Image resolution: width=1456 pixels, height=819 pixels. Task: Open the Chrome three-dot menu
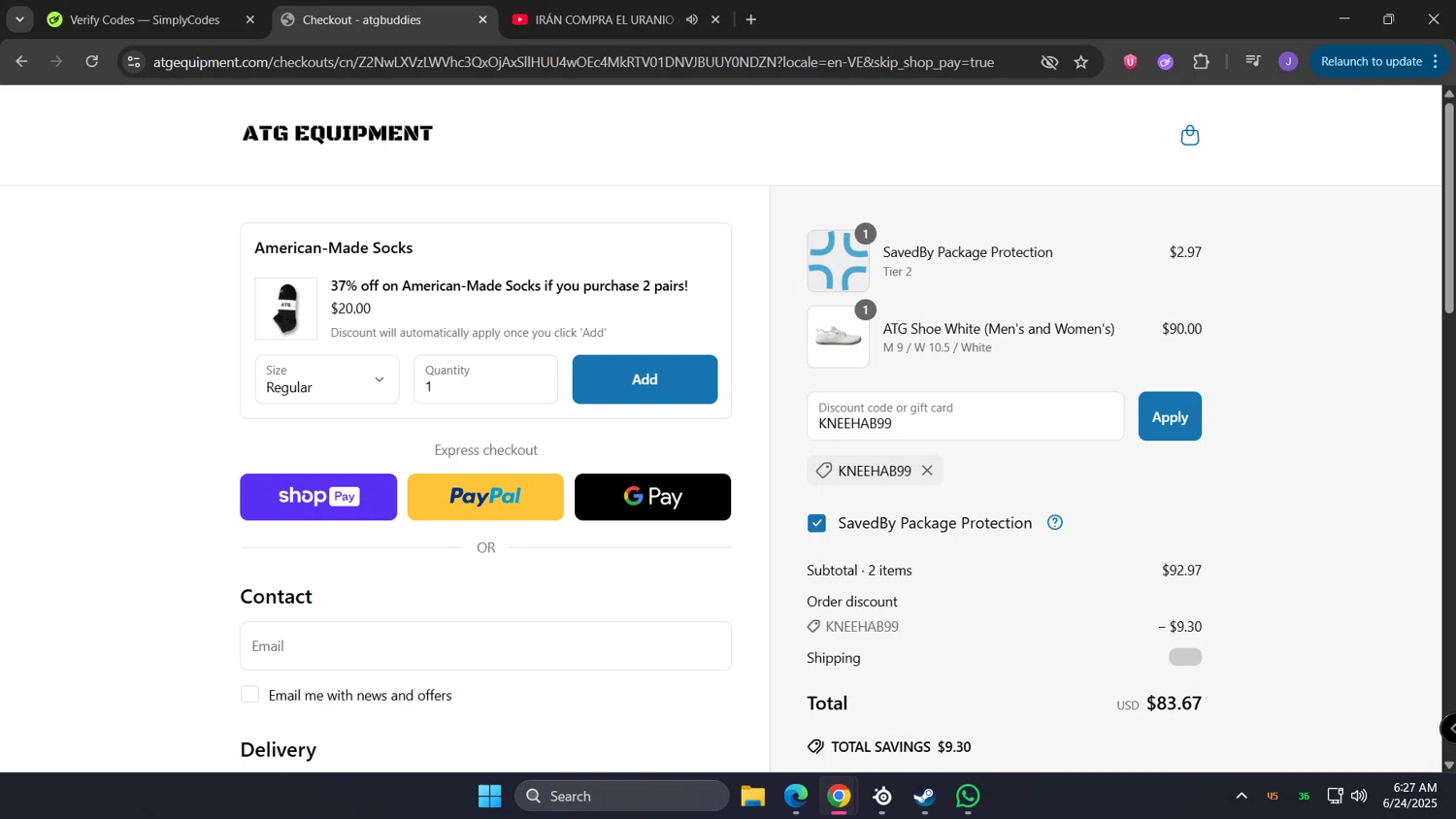tap(1436, 61)
